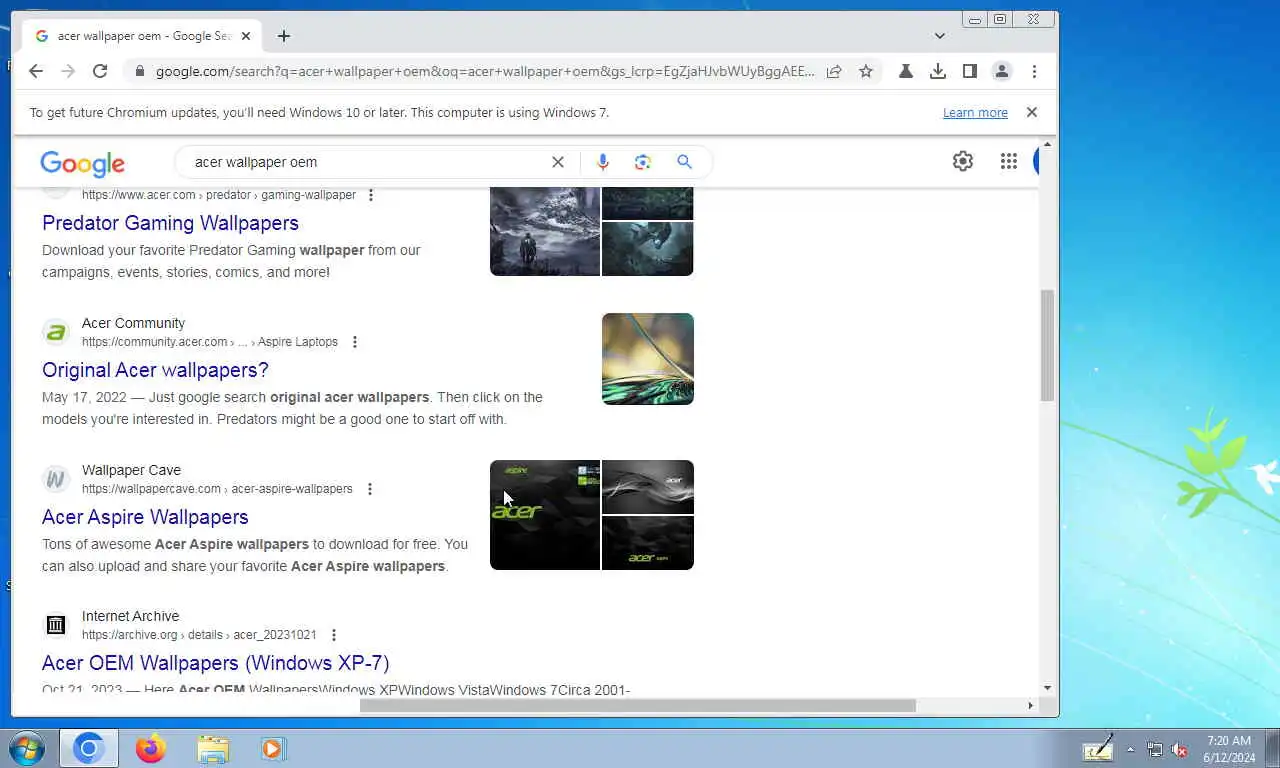Viewport: 1280px width, 768px height.
Task: Click the Internet Archive favicon
Action: [56, 625]
